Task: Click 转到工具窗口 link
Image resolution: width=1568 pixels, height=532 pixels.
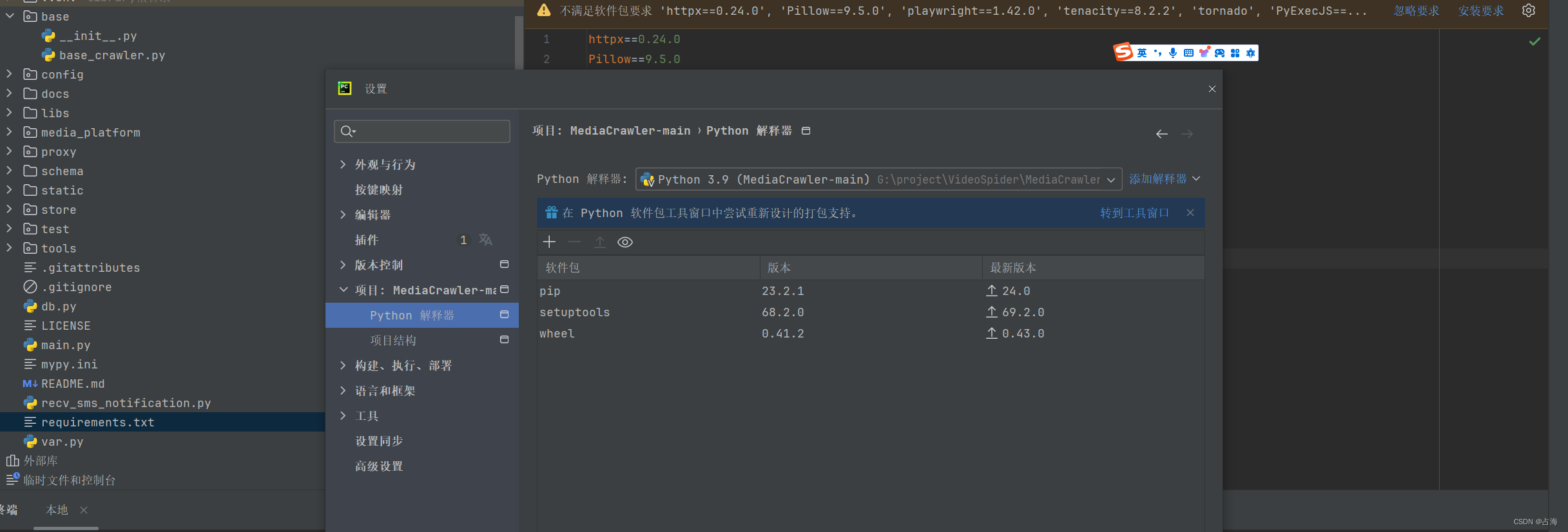Action: 1134,213
